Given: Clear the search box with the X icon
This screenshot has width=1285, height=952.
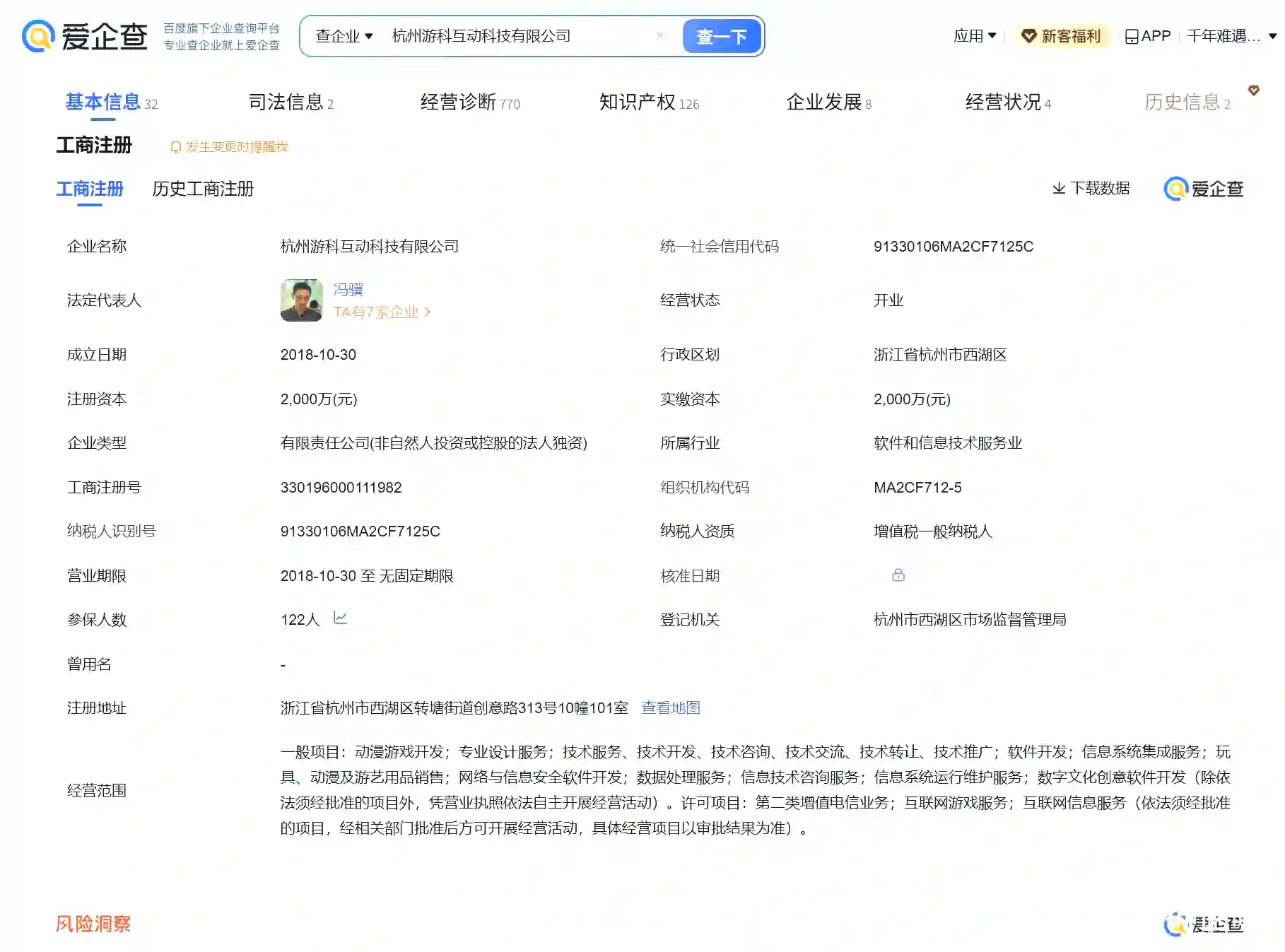Looking at the screenshot, I should [660, 36].
